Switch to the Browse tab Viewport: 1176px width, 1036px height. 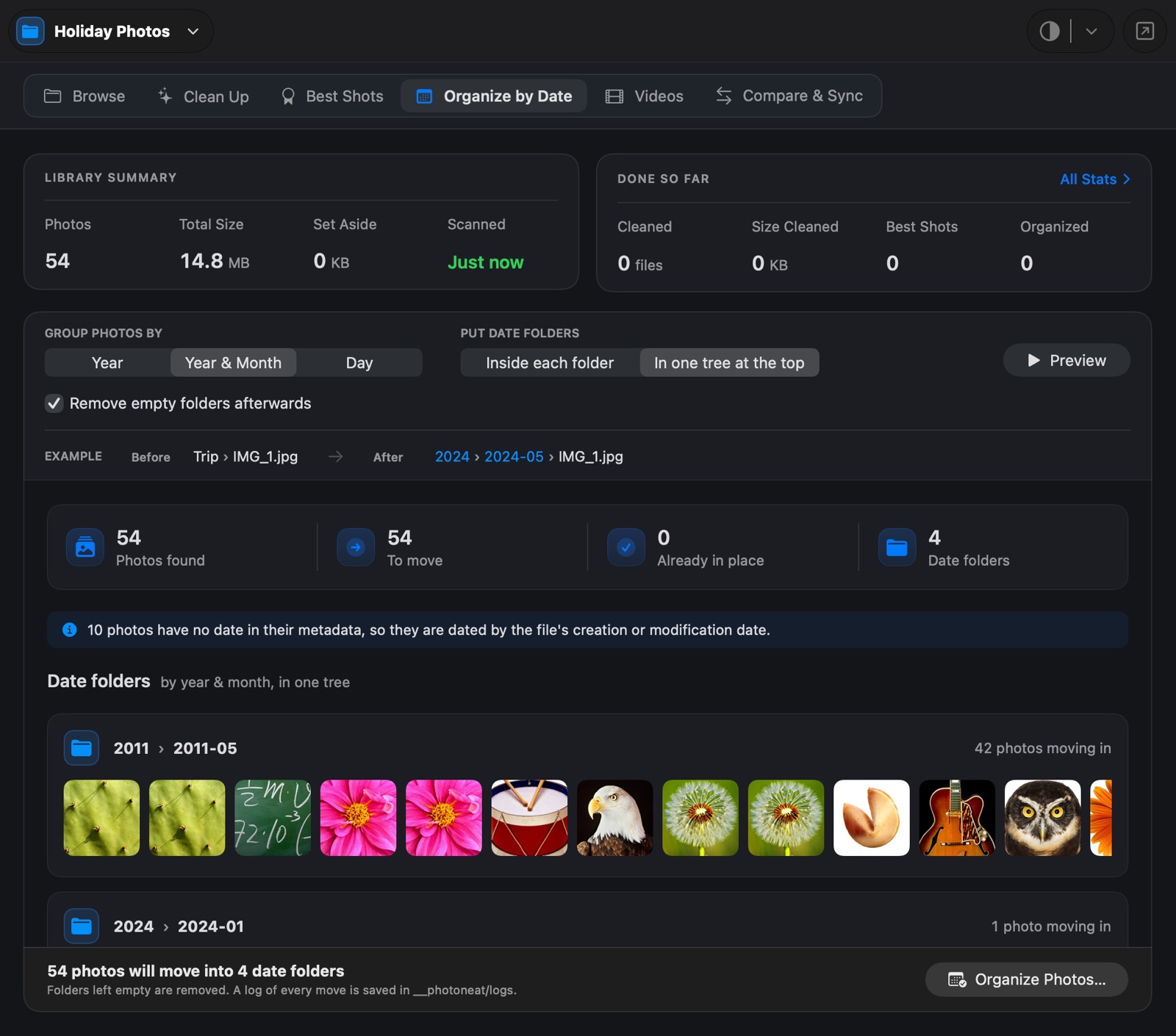tap(85, 96)
